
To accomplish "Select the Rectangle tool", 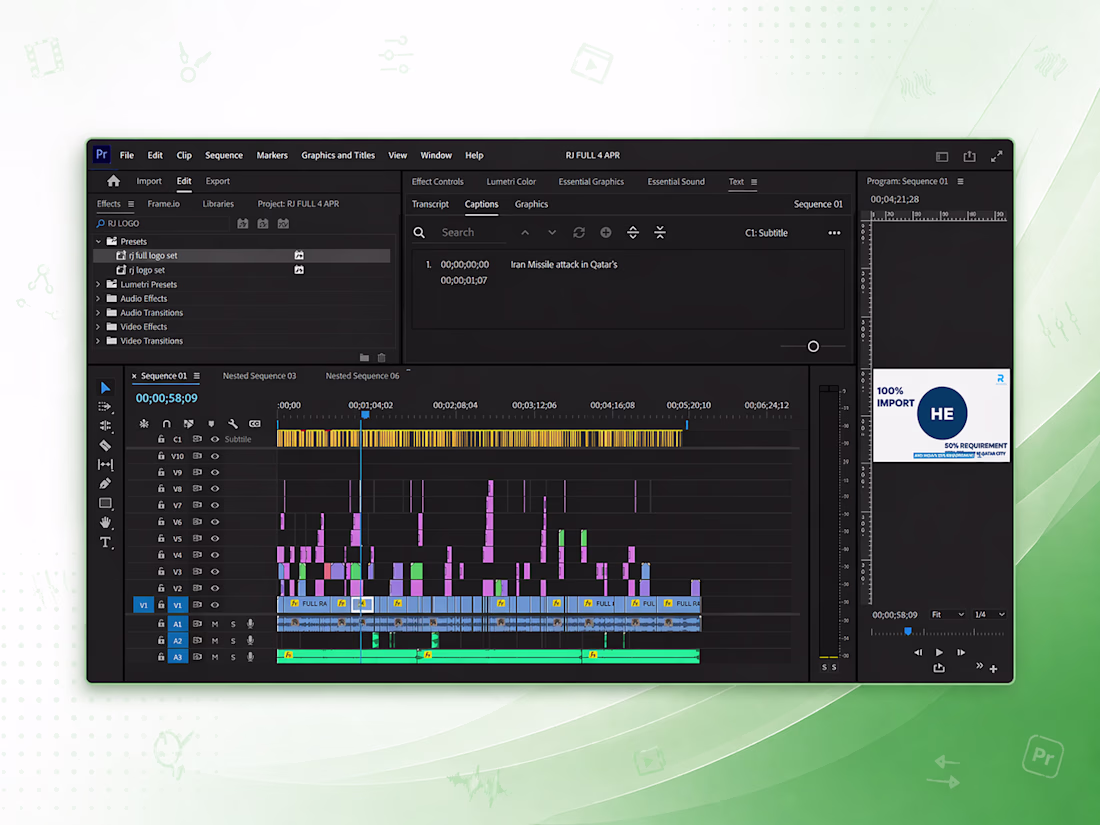I will pyautogui.click(x=105, y=503).
